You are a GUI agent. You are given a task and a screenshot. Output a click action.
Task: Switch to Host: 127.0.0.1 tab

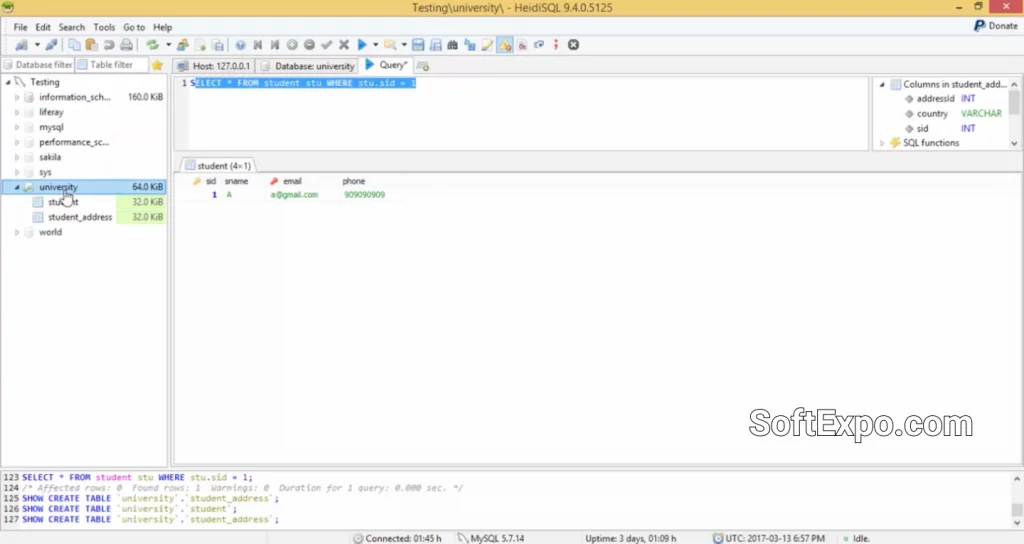214,66
